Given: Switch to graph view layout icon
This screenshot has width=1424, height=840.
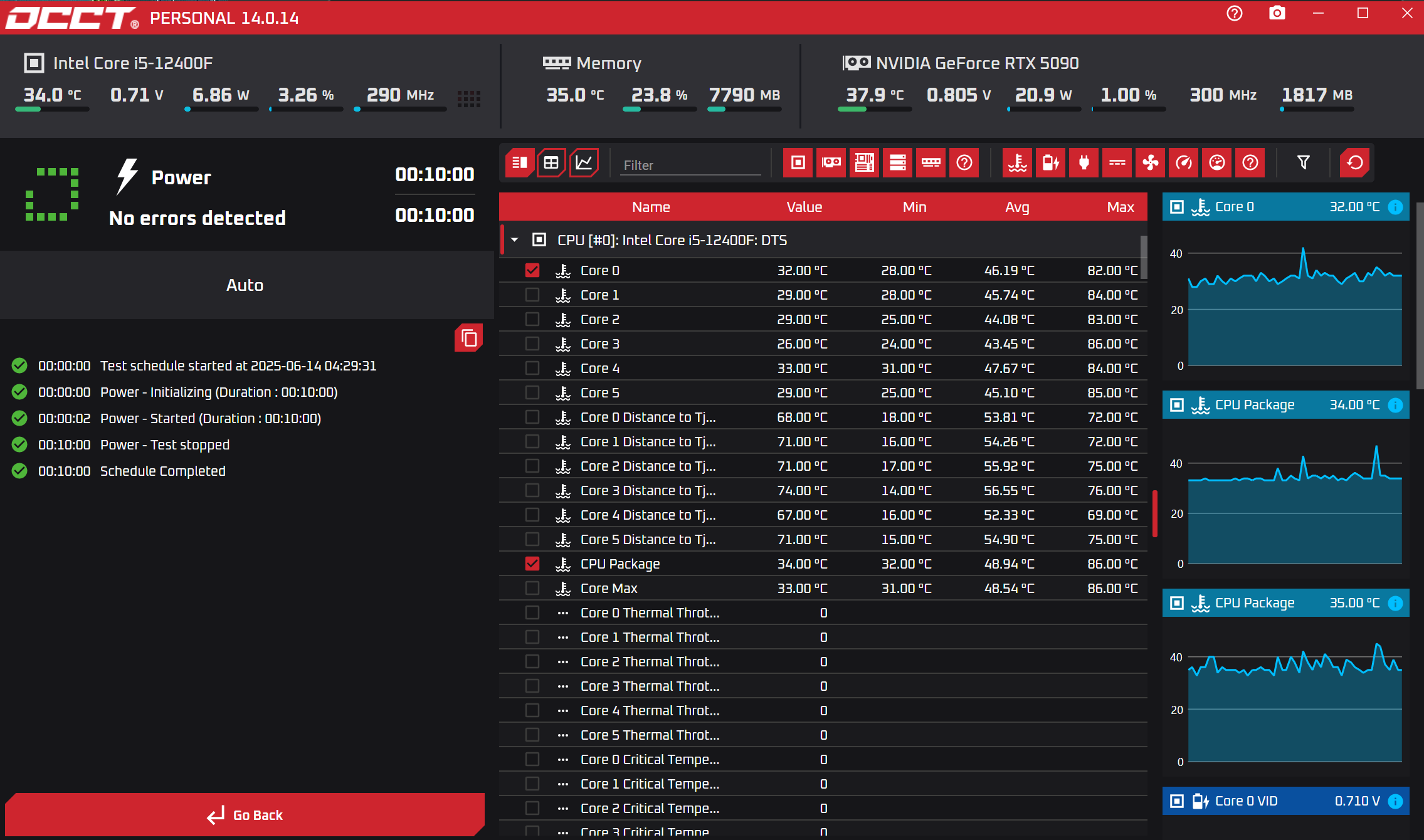Looking at the screenshot, I should 584,163.
